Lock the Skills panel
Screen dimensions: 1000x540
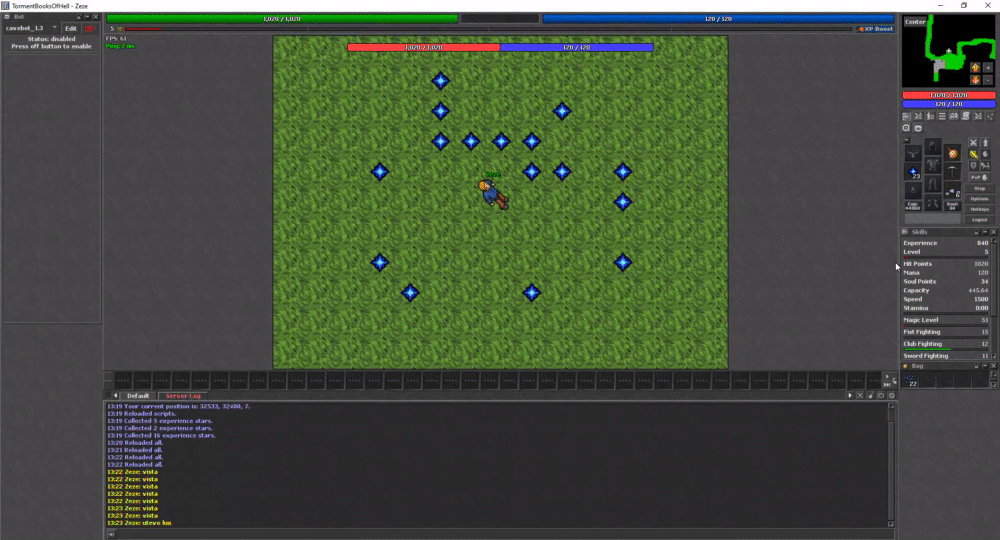pos(976,232)
